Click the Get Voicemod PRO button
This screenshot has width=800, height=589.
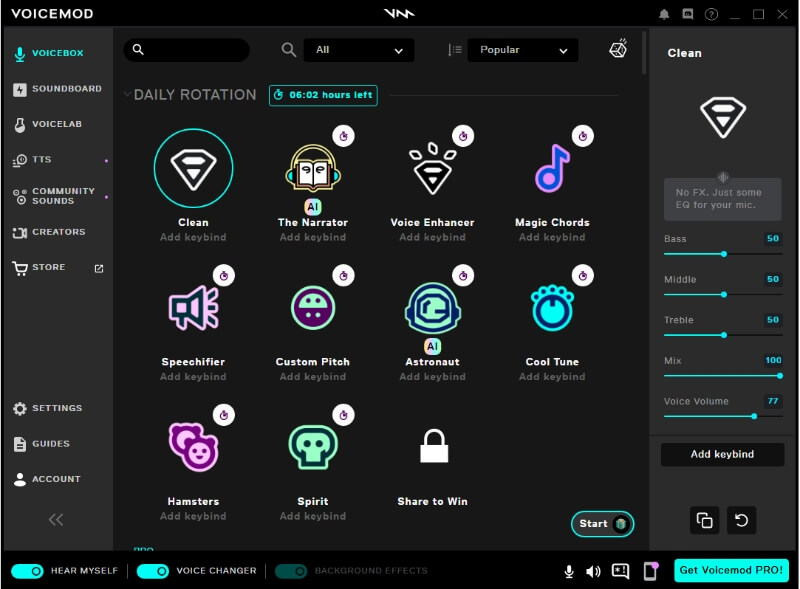[x=731, y=570]
